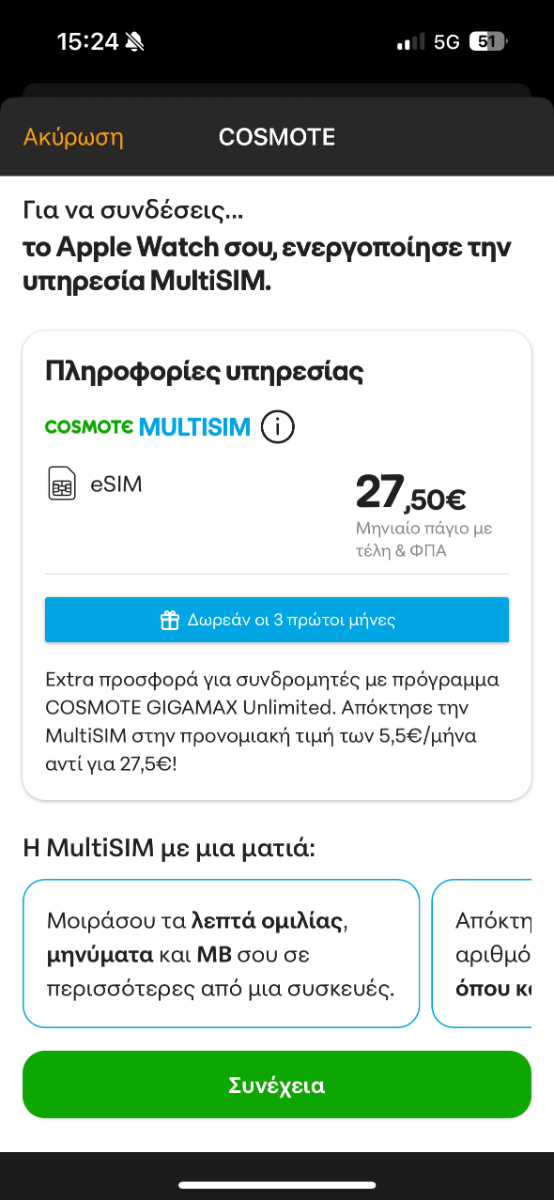
Task: Tap the eSIM card icon
Action: [62, 484]
